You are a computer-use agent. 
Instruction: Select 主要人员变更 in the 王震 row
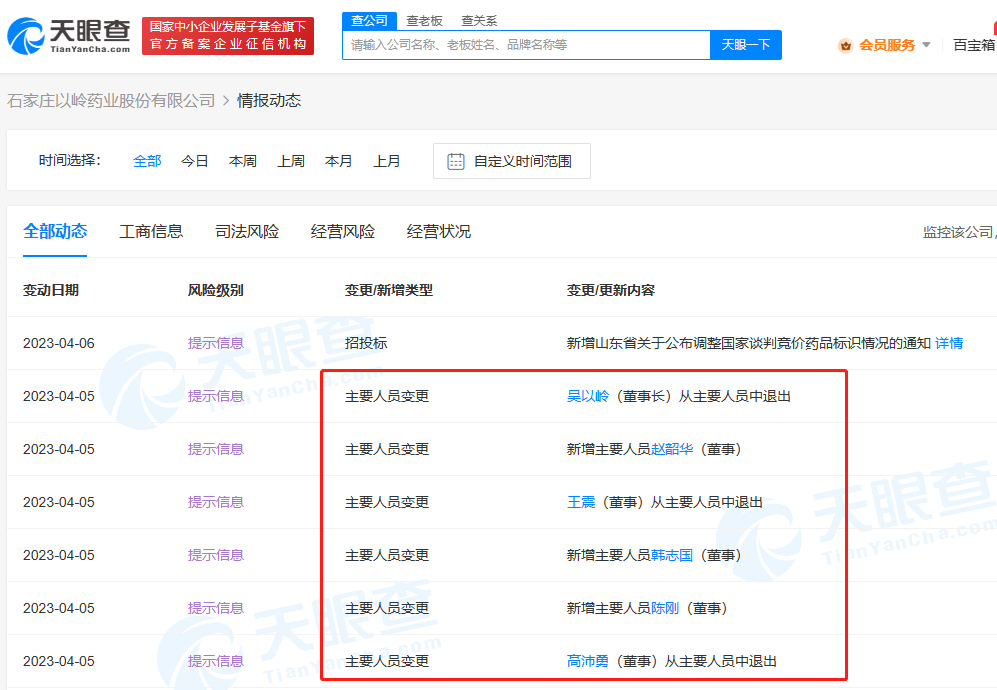coord(387,502)
